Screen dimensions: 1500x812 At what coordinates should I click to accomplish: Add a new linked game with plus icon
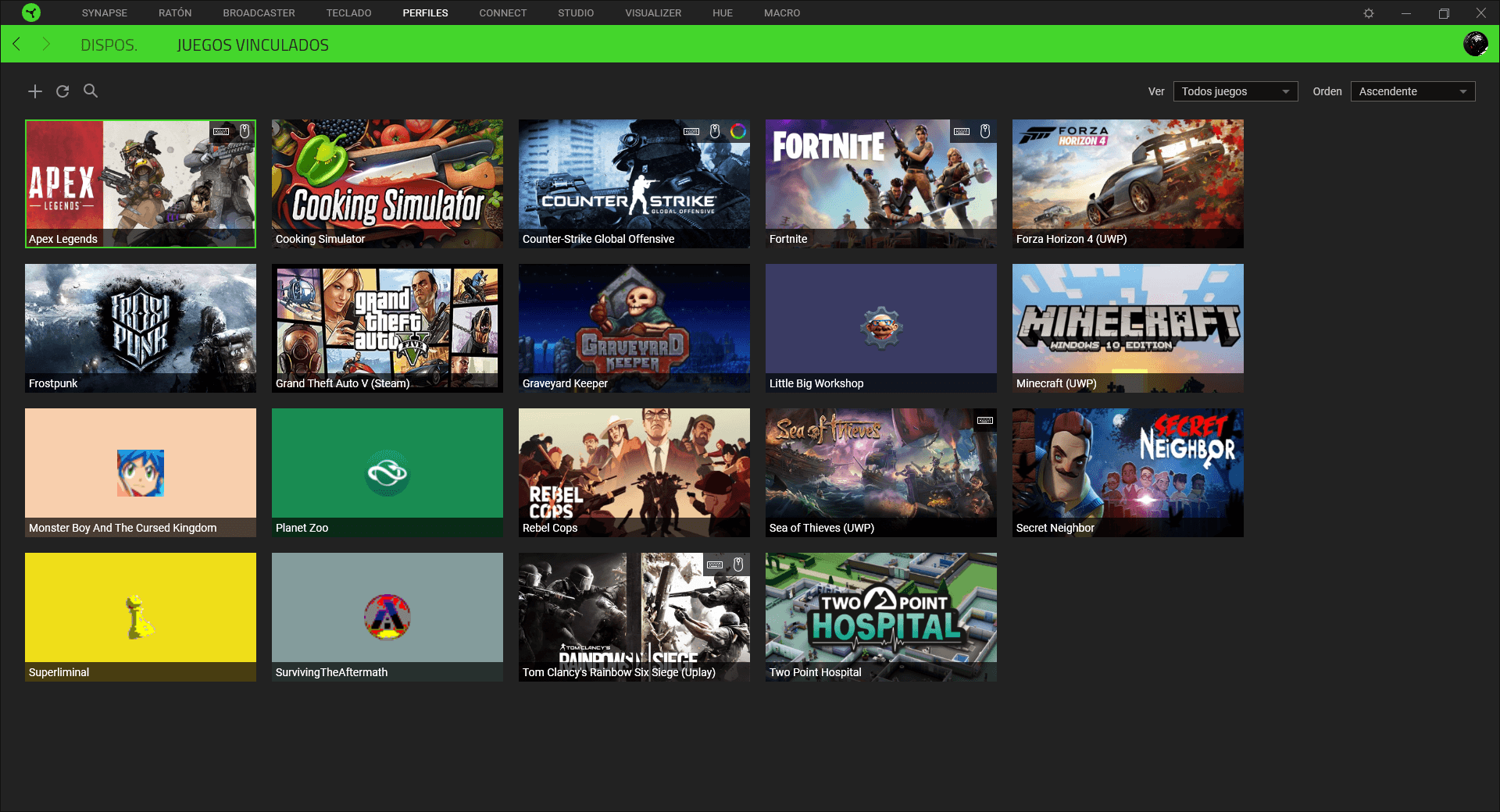[35, 91]
